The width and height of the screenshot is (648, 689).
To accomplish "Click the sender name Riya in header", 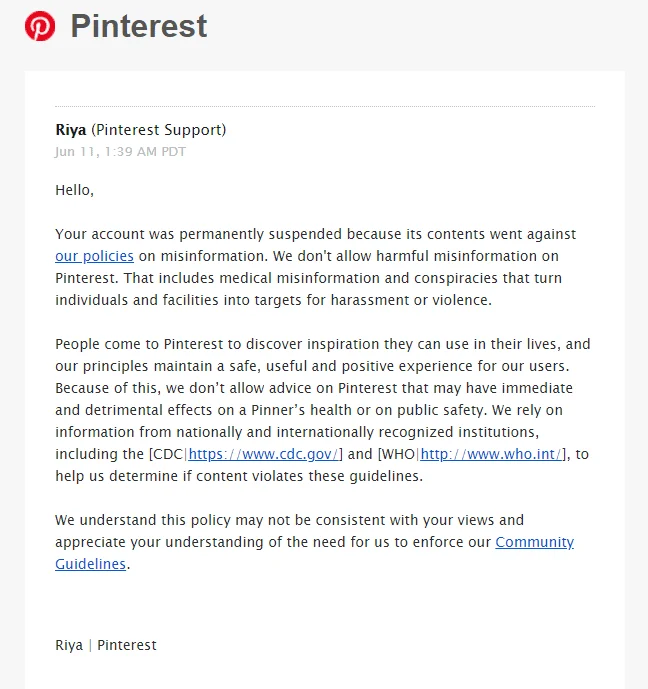I will click(x=71, y=130).
